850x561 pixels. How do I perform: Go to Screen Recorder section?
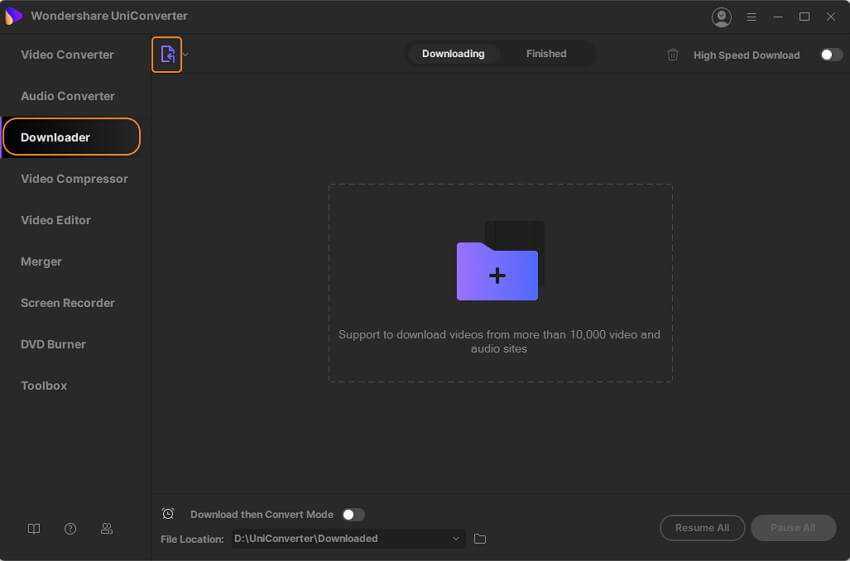pyautogui.click(x=67, y=303)
